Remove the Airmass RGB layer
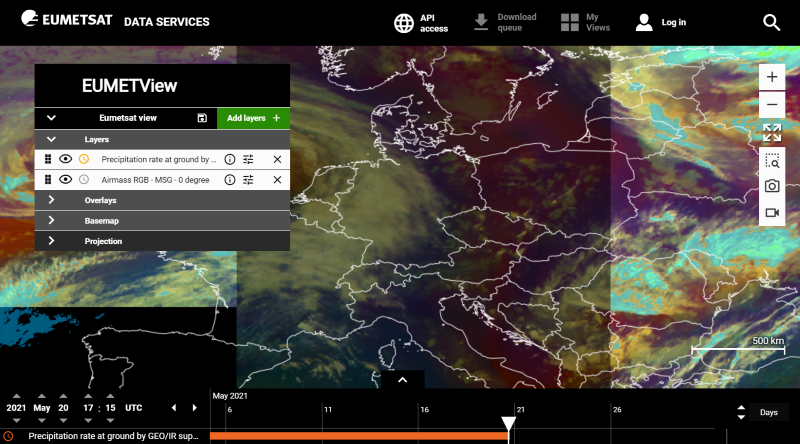 tap(277, 180)
